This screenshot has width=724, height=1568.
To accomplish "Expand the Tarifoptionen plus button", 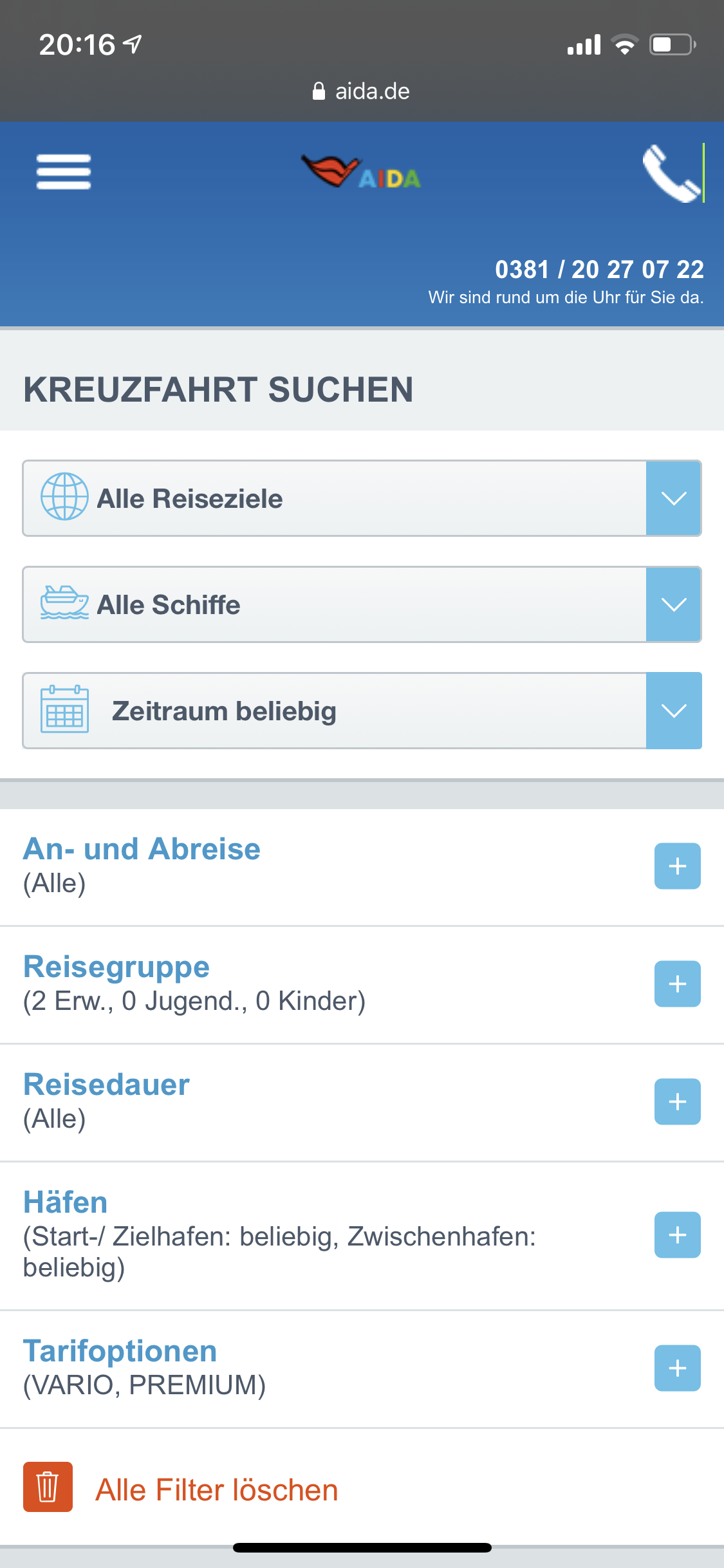I will 677,1368.
